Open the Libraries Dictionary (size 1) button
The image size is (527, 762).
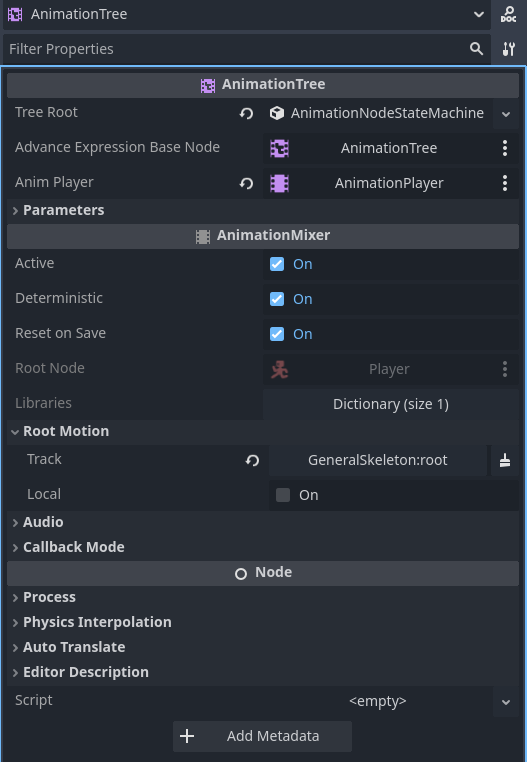pyautogui.click(x=391, y=404)
